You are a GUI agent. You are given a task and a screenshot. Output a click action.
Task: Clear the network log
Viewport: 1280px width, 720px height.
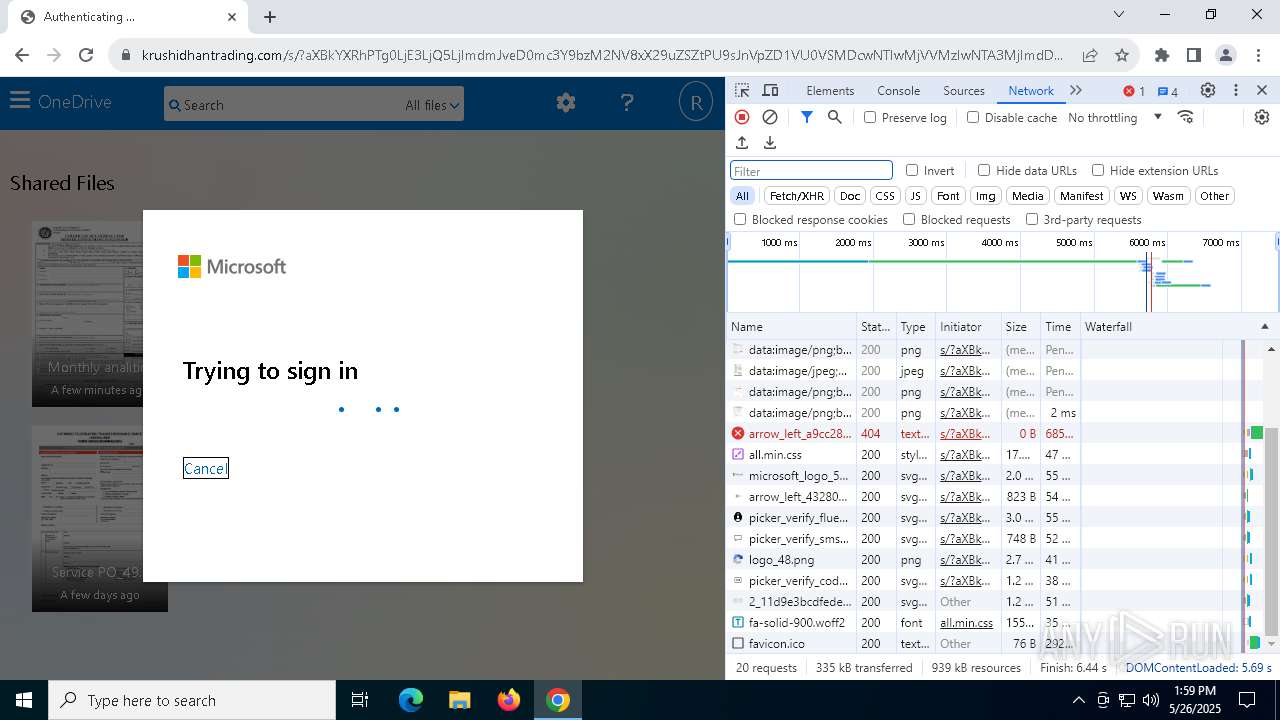(x=770, y=117)
